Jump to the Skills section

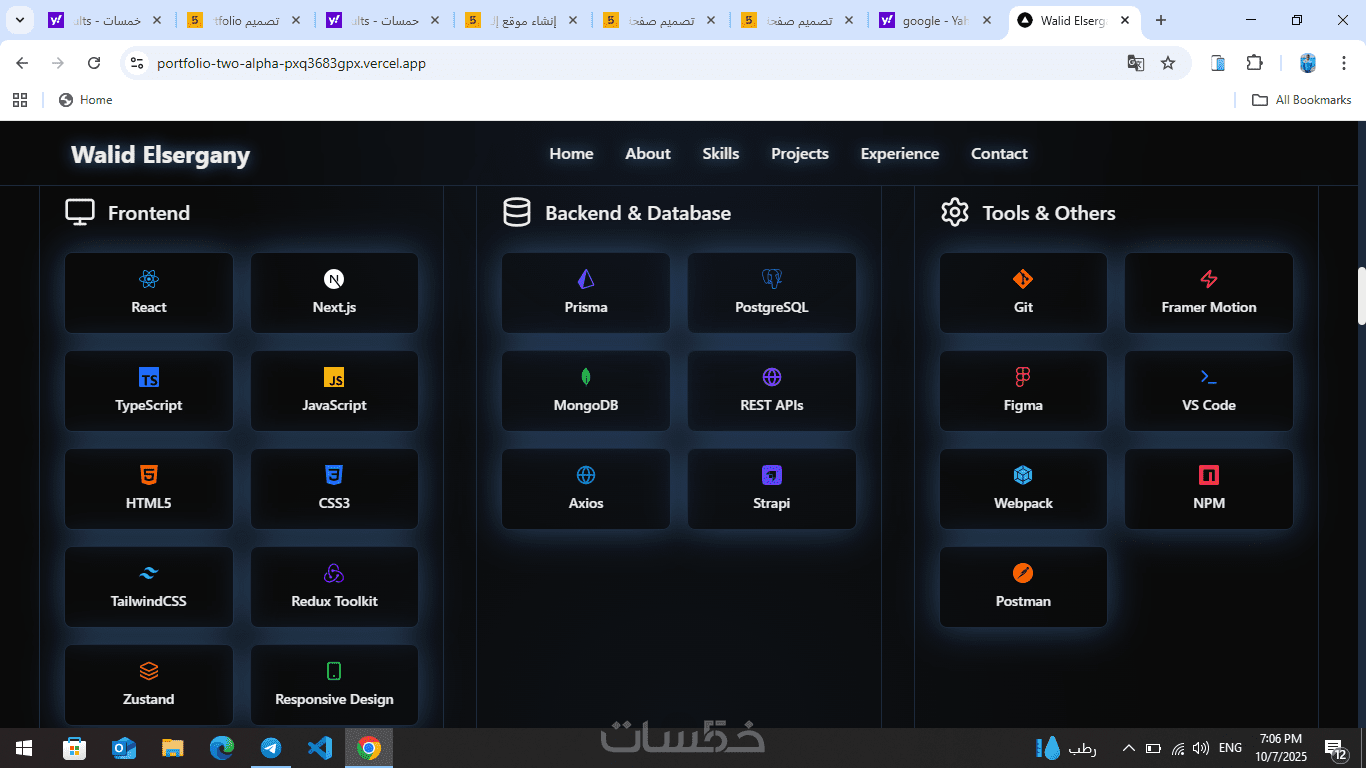[721, 154]
